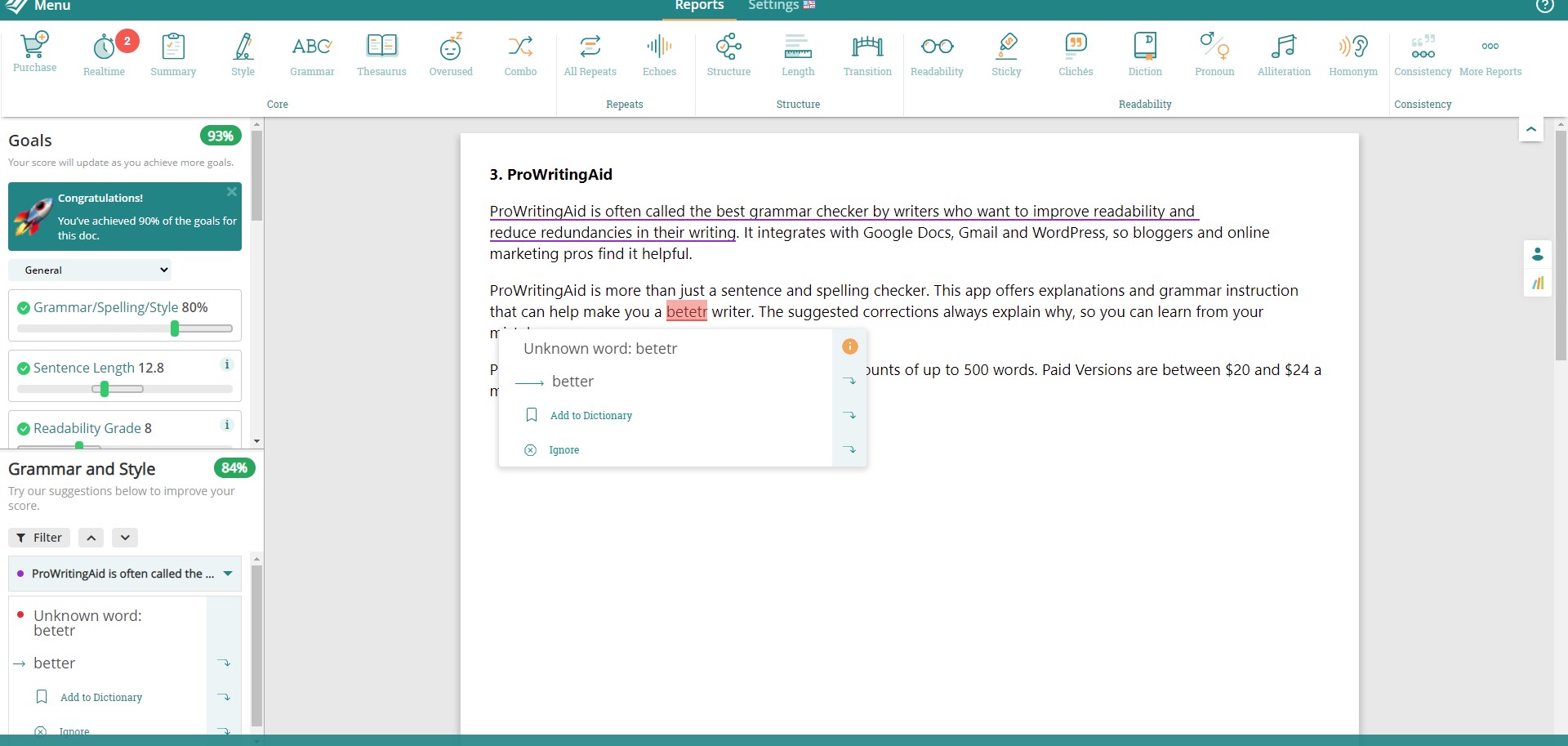Choose Add to Dictionary in the popup
This screenshot has height=746, width=1568.
pos(591,416)
